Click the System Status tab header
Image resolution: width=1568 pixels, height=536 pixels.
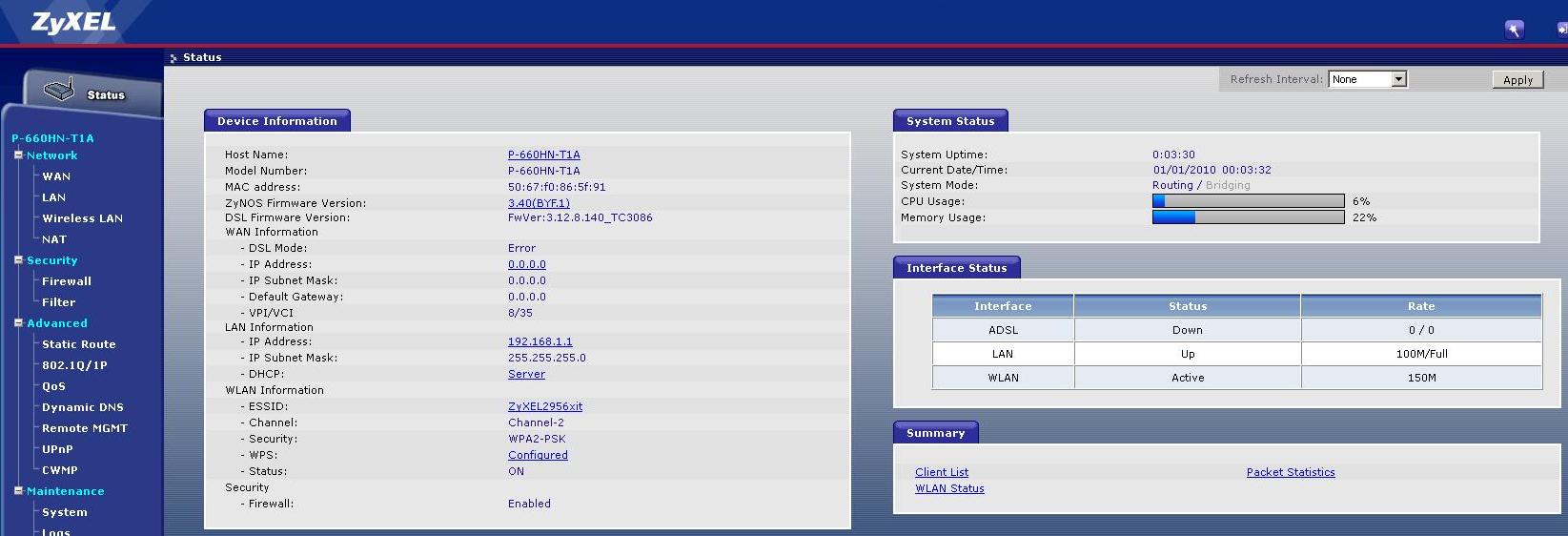click(950, 120)
